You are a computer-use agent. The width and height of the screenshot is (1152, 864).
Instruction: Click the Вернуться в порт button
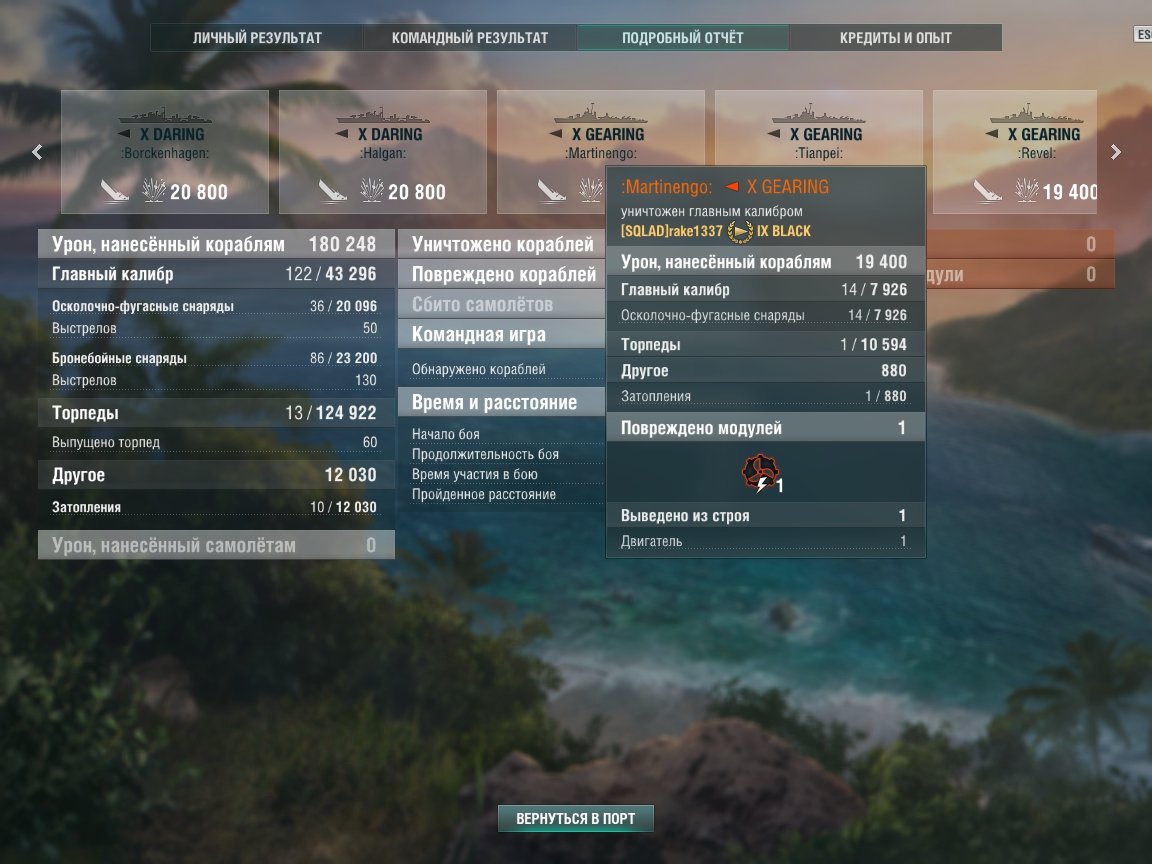[x=575, y=818]
